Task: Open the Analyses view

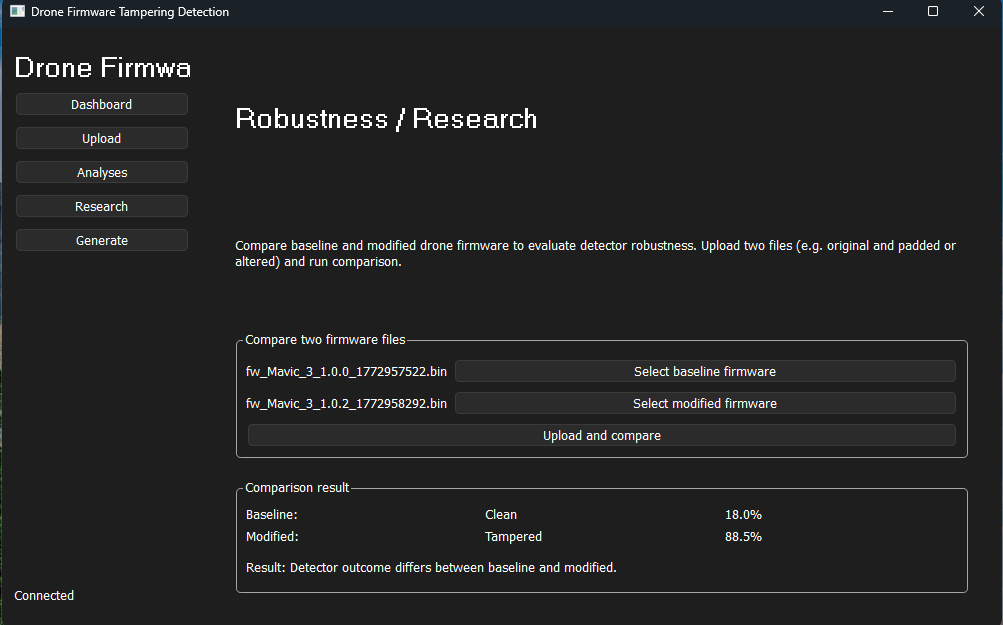Action: [101, 172]
